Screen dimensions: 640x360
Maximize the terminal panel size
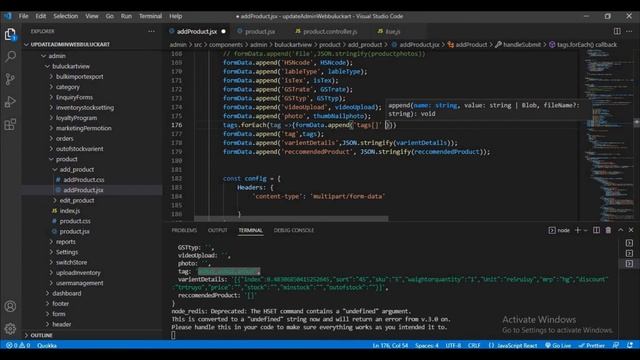pyautogui.click(x=620, y=230)
